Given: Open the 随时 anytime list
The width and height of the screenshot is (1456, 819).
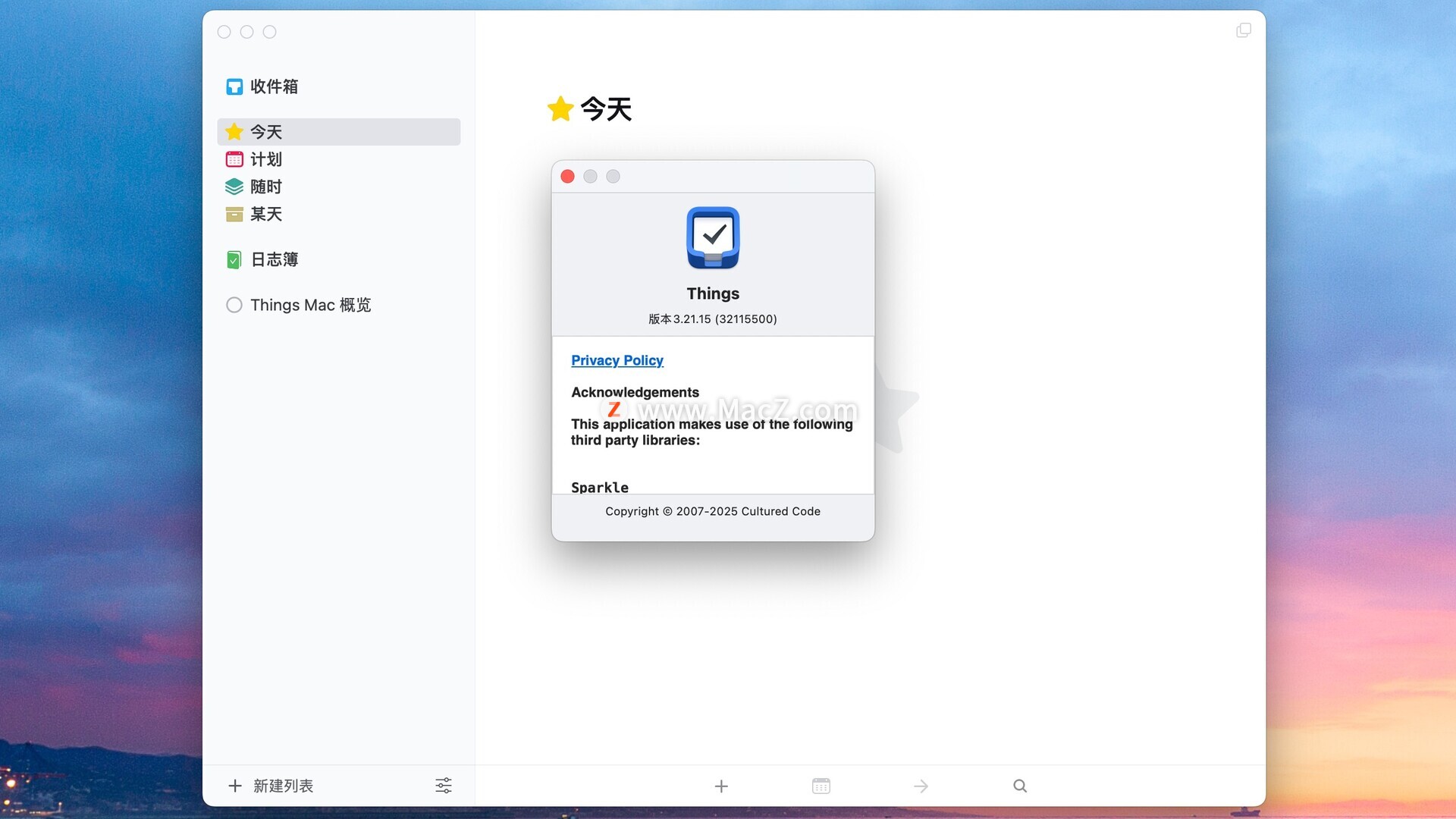Looking at the screenshot, I should 338,187.
